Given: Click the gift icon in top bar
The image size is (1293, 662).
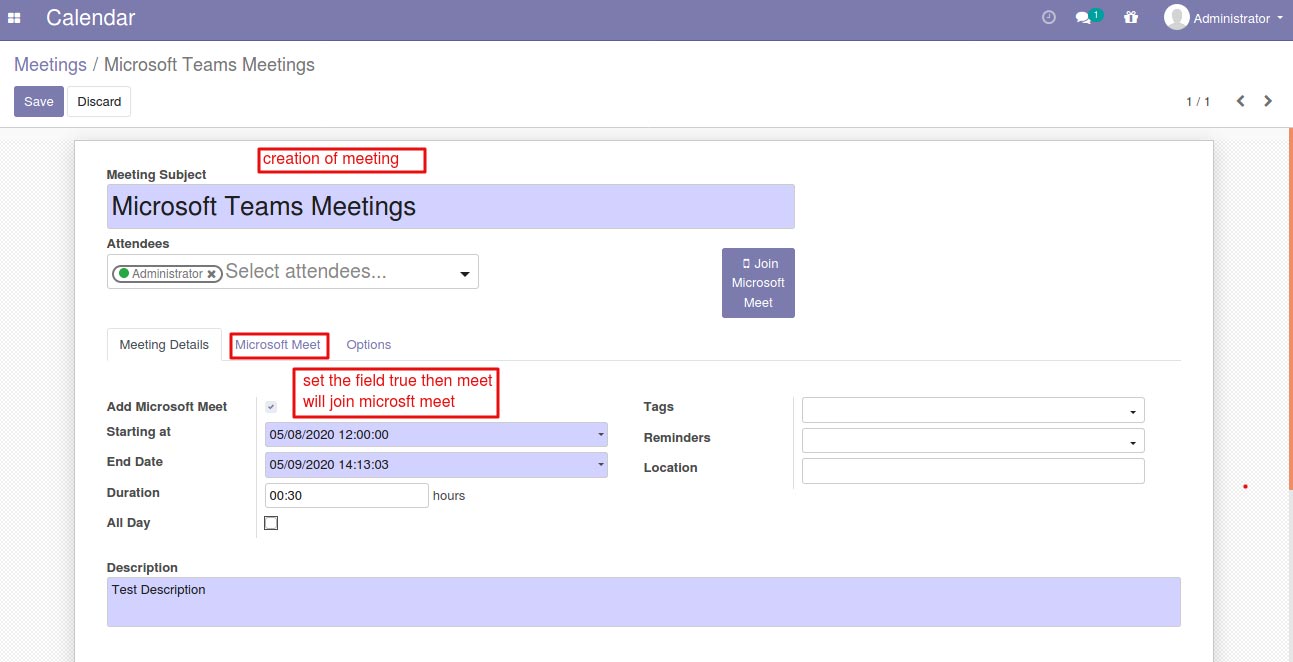Looking at the screenshot, I should [1131, 17].
